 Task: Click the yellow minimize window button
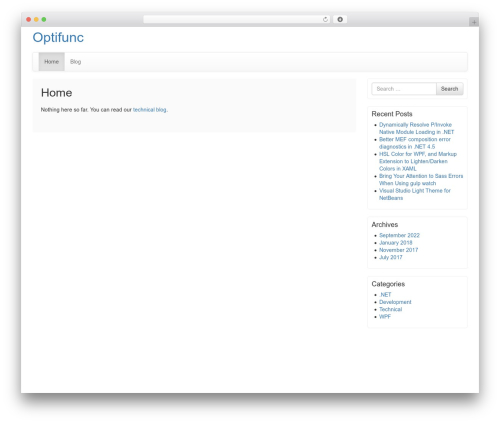[x=36, y=19]
